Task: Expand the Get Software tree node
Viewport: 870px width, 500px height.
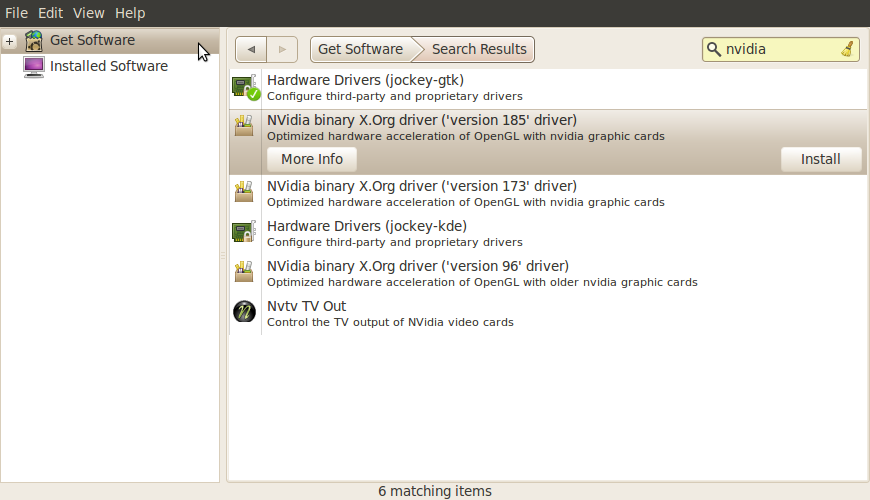Action: coord(10,41)
